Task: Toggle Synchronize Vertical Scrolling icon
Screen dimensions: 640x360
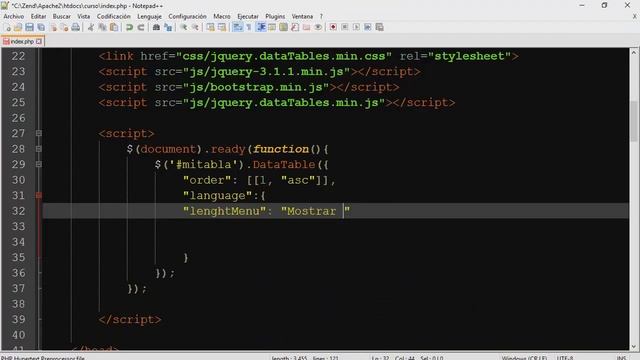Action: 210,27
